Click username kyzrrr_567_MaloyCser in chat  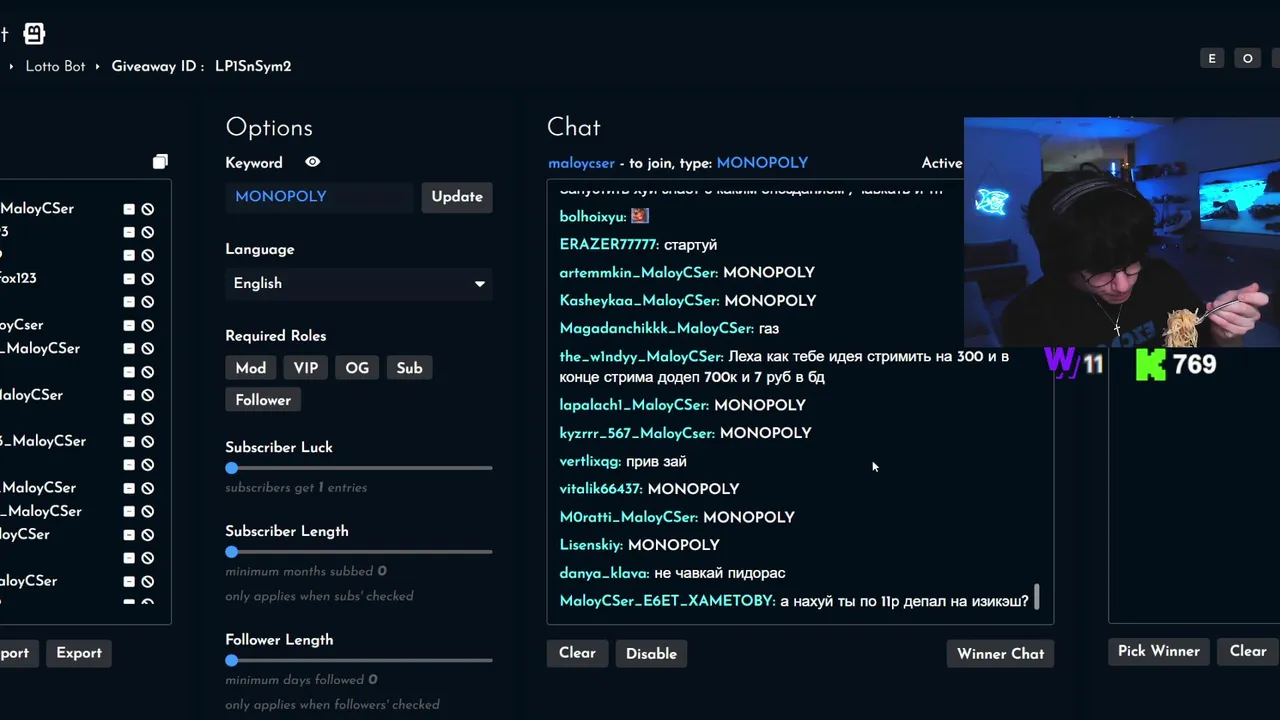coord(637,433)
